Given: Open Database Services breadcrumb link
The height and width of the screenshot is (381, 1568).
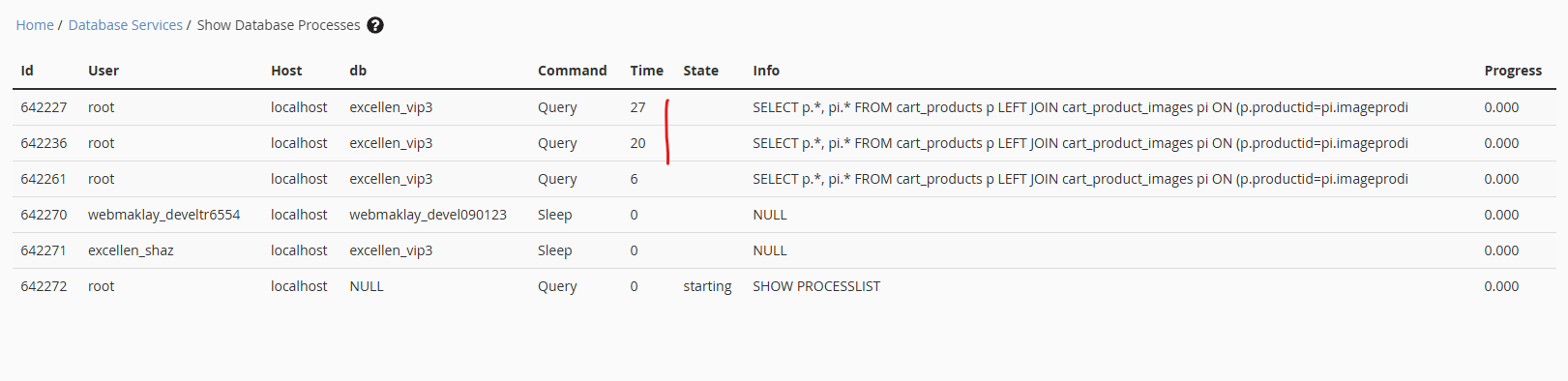Looking at the screenshot, I should coord(125,25).
